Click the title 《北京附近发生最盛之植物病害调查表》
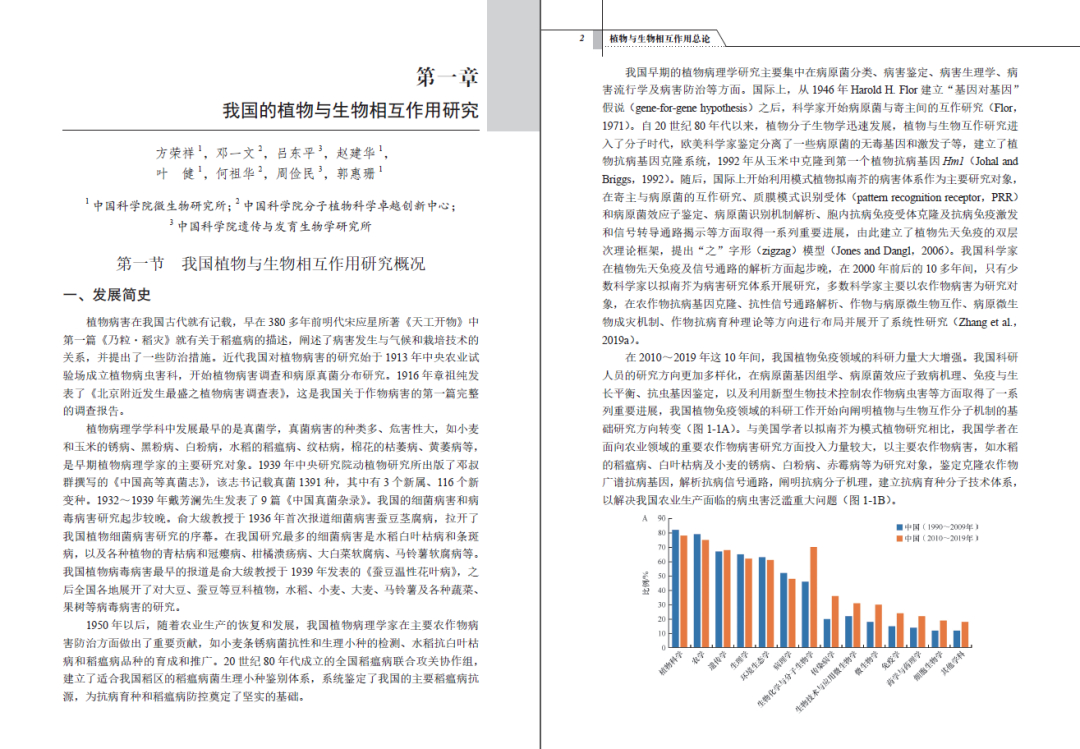This screenshot has width=1080, height=749. (x=187, y=394)
